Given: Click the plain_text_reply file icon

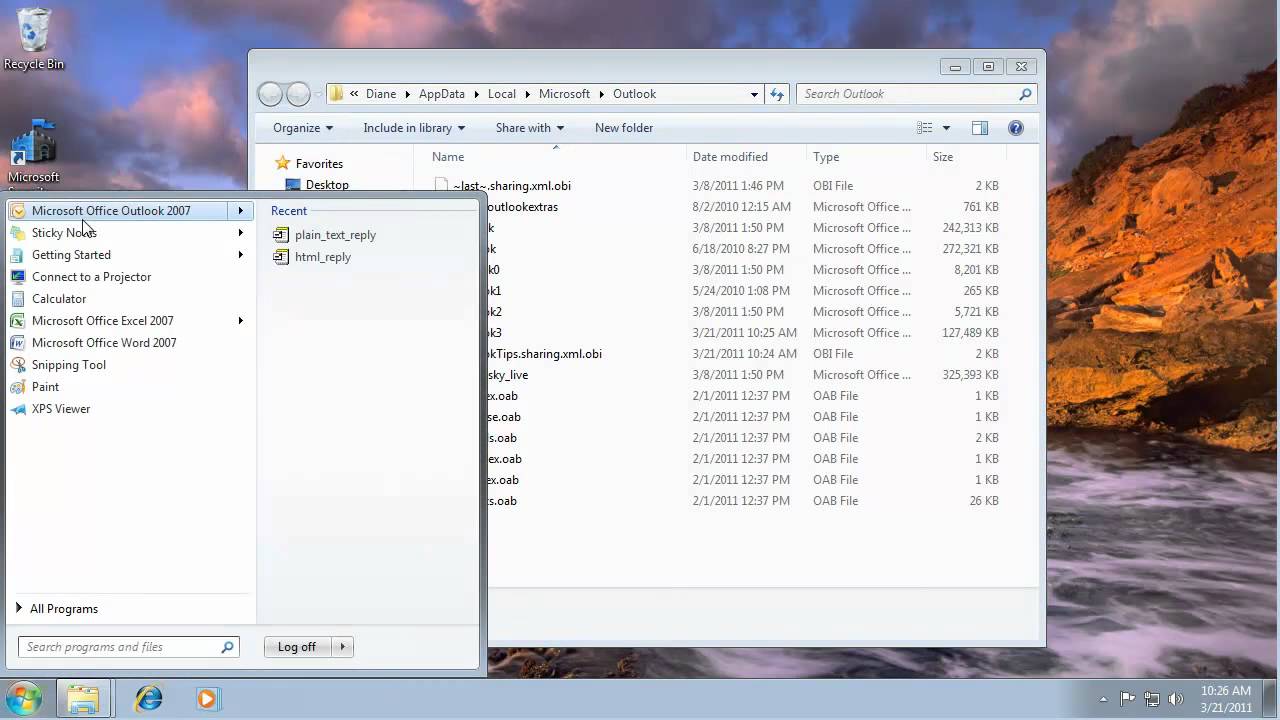Looking at the screenshot, I should tap(281, 235).
